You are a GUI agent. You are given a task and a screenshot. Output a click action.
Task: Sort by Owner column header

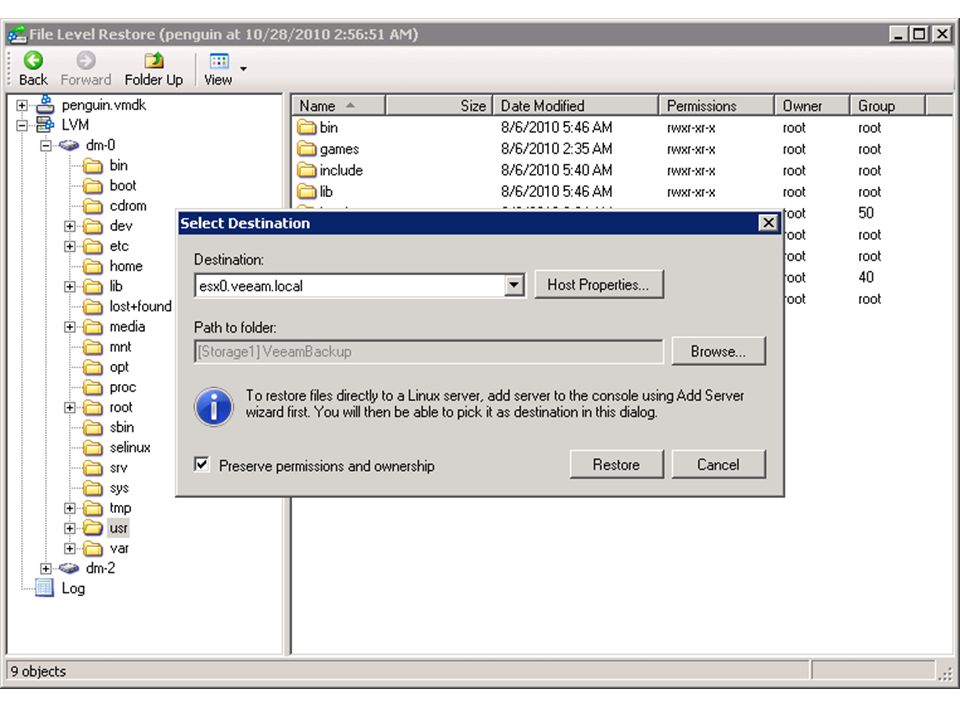coord(812,106)
